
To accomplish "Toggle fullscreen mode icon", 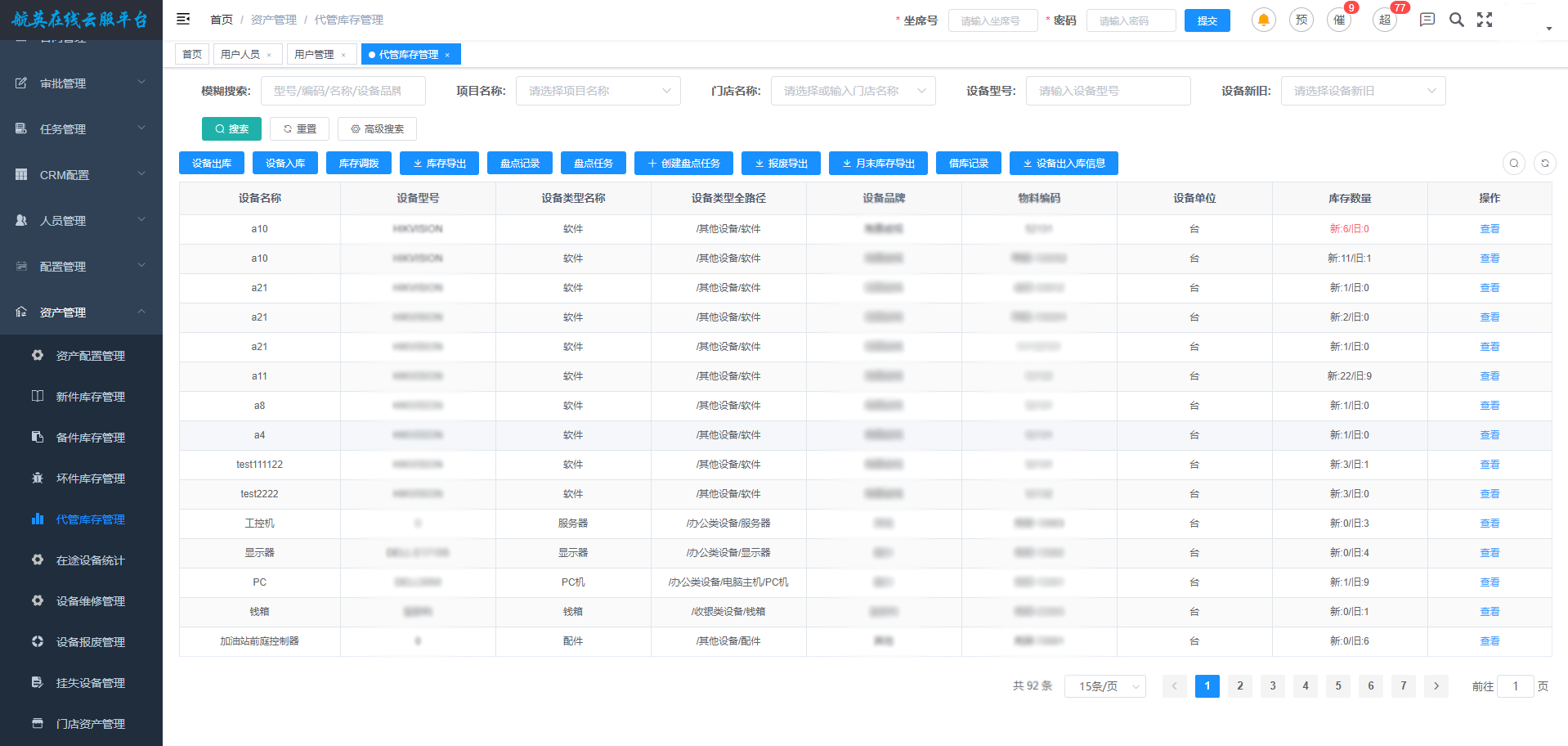I will (x=1485, y=20).
